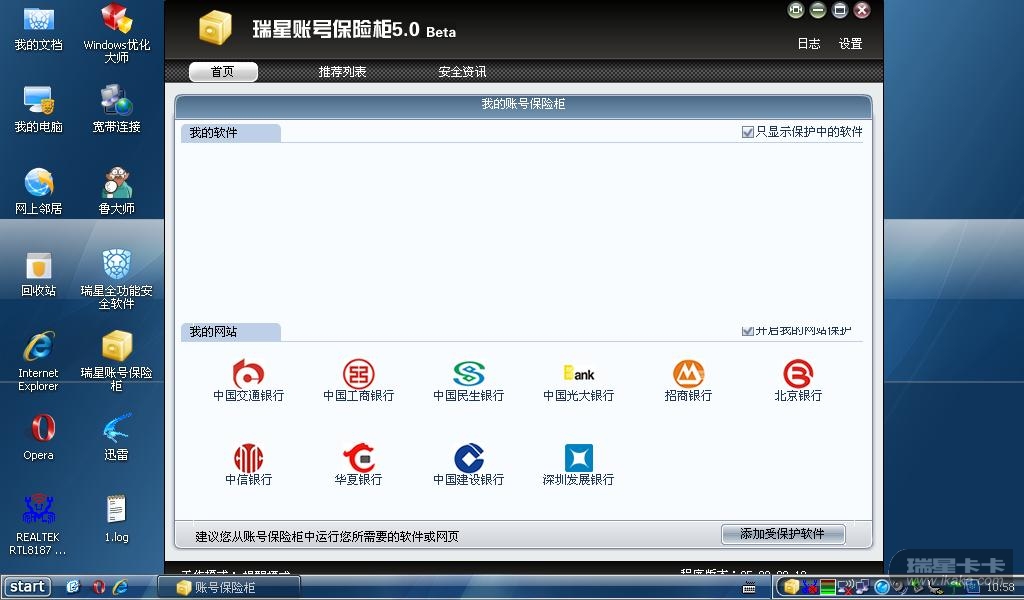1024x600 pixels.
Task: Launch the 北京银行 site icon
Action: point(798,375)
